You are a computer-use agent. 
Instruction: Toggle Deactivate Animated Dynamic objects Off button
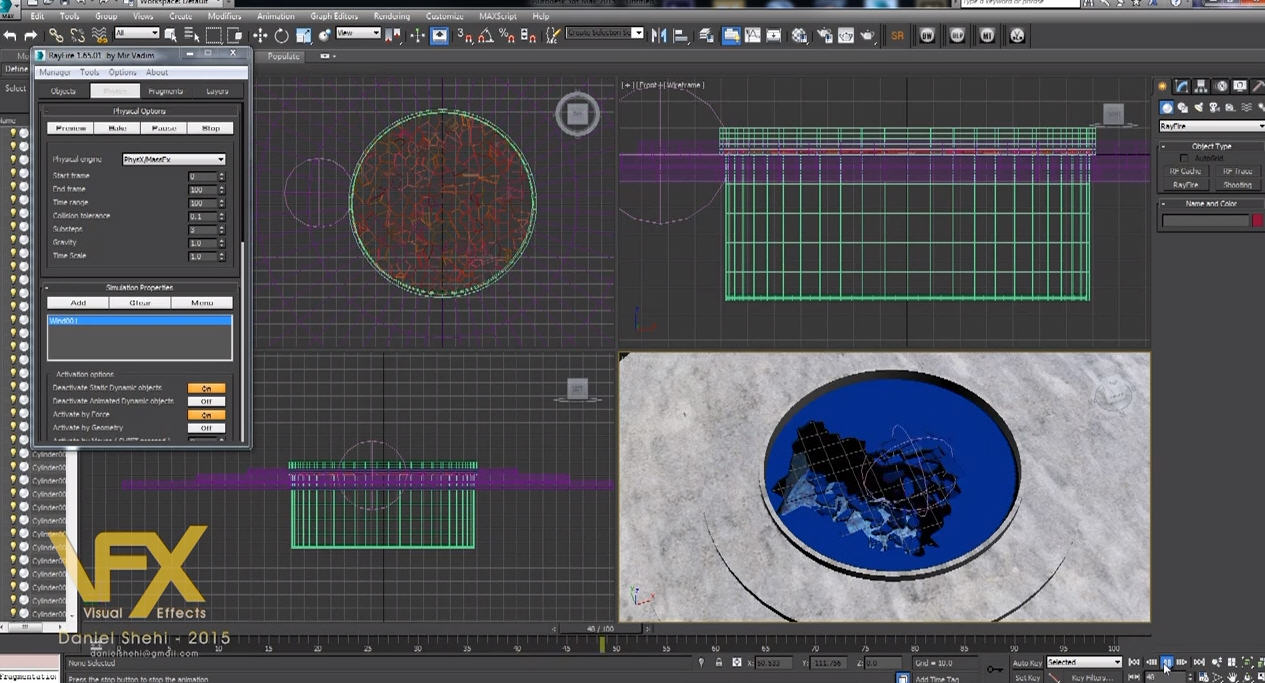206,401
